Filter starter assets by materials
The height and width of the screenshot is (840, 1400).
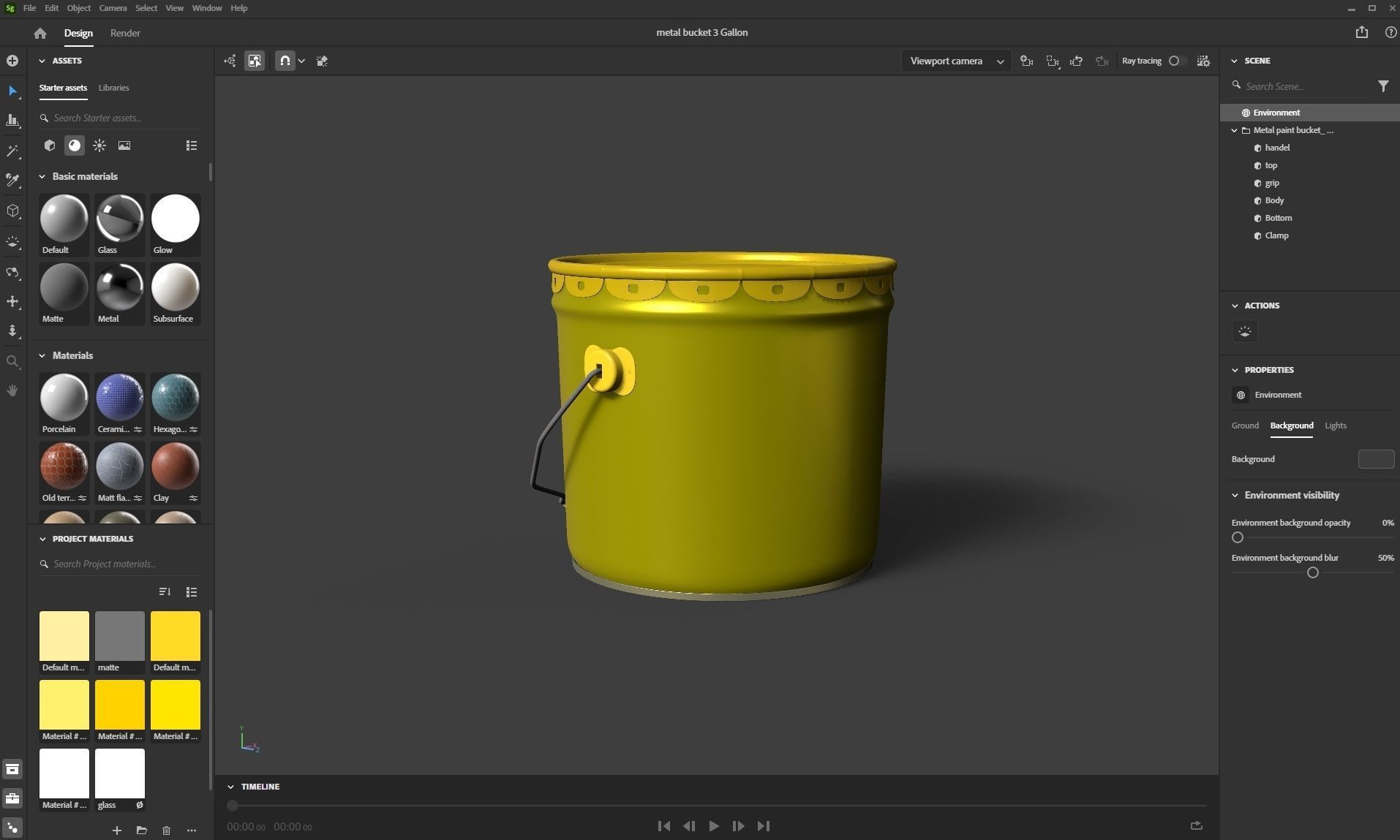75,145
